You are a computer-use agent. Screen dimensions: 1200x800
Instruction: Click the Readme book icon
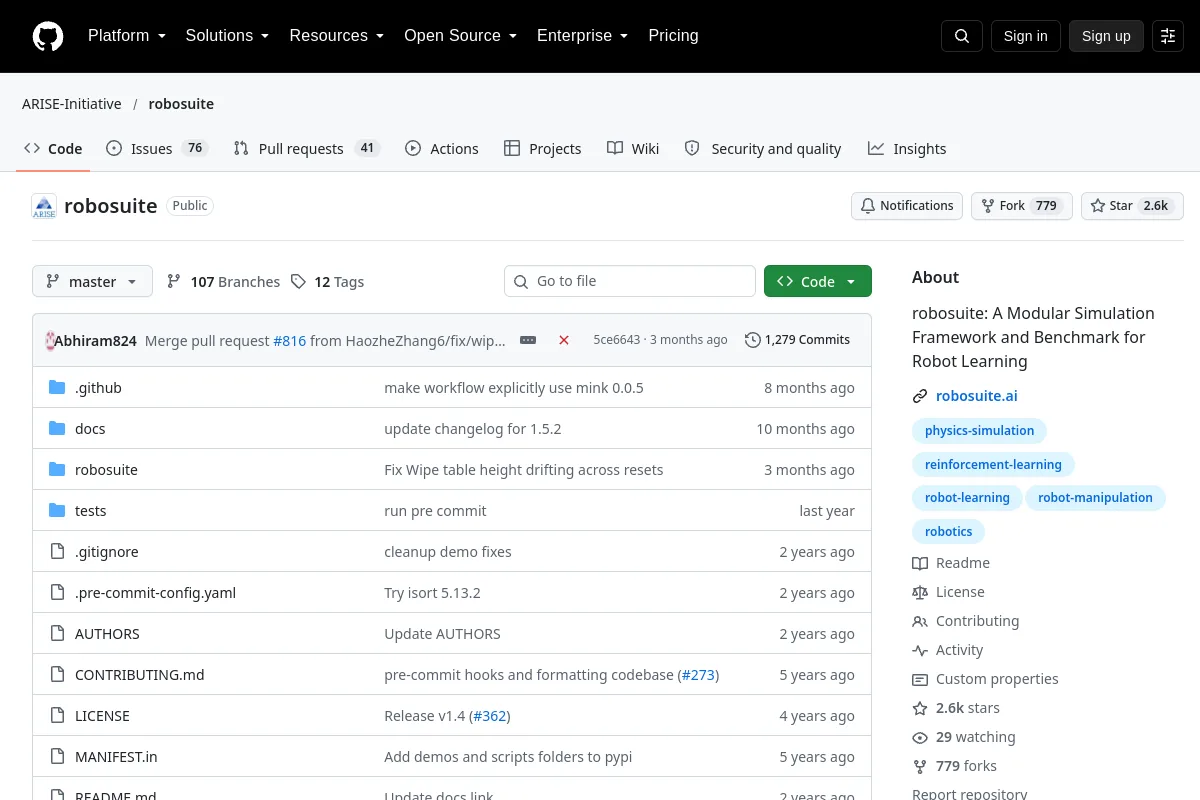[920, 563]
